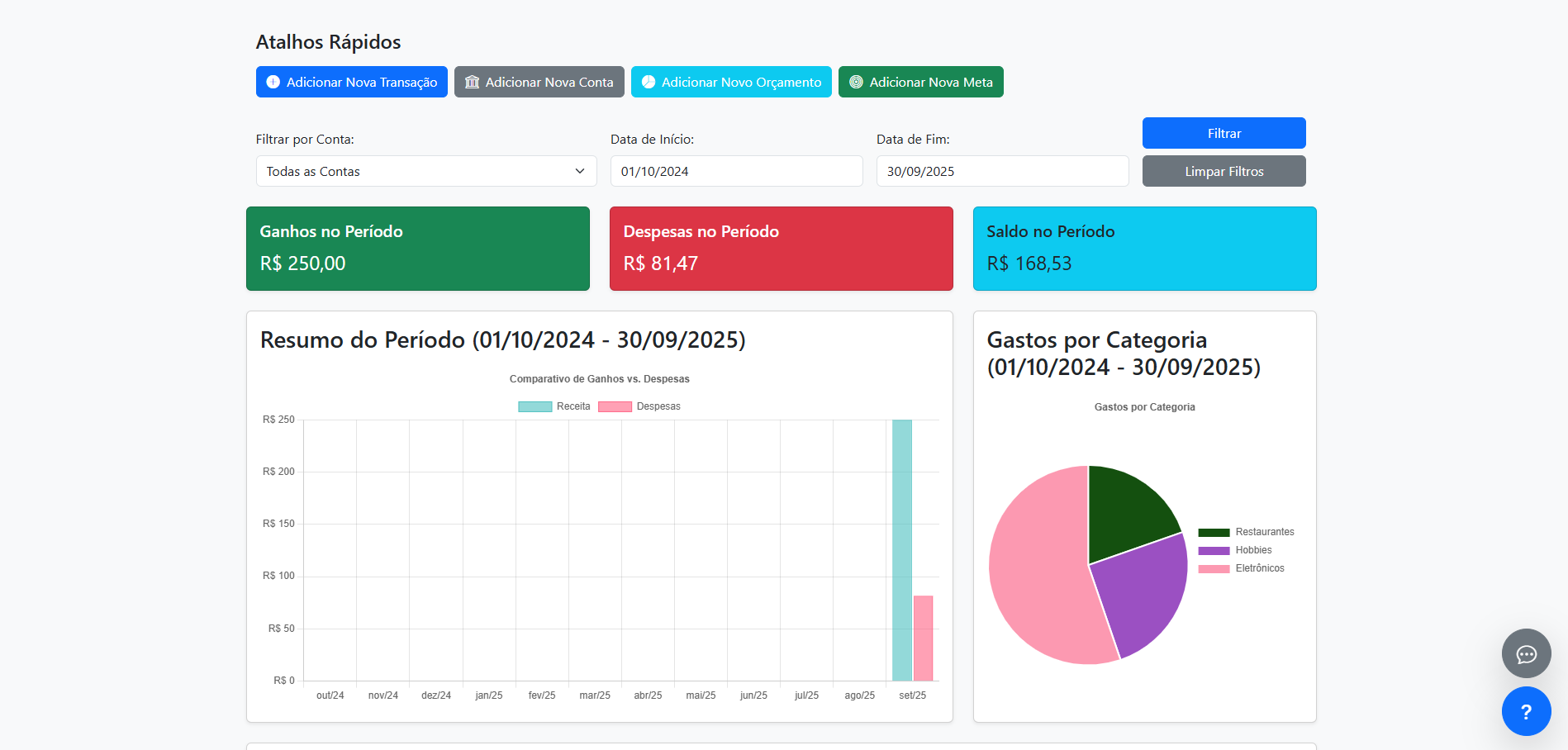Open the chat bubble in the bottom corner
This screenshot has width=1568, height=750.
coord(1526,653)
